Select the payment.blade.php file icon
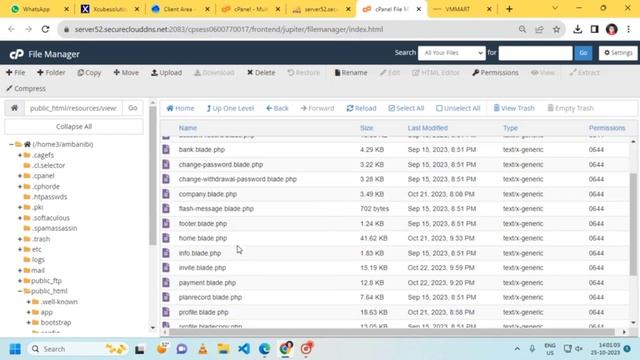The image size is (640, 360). (x=166, y=282)
